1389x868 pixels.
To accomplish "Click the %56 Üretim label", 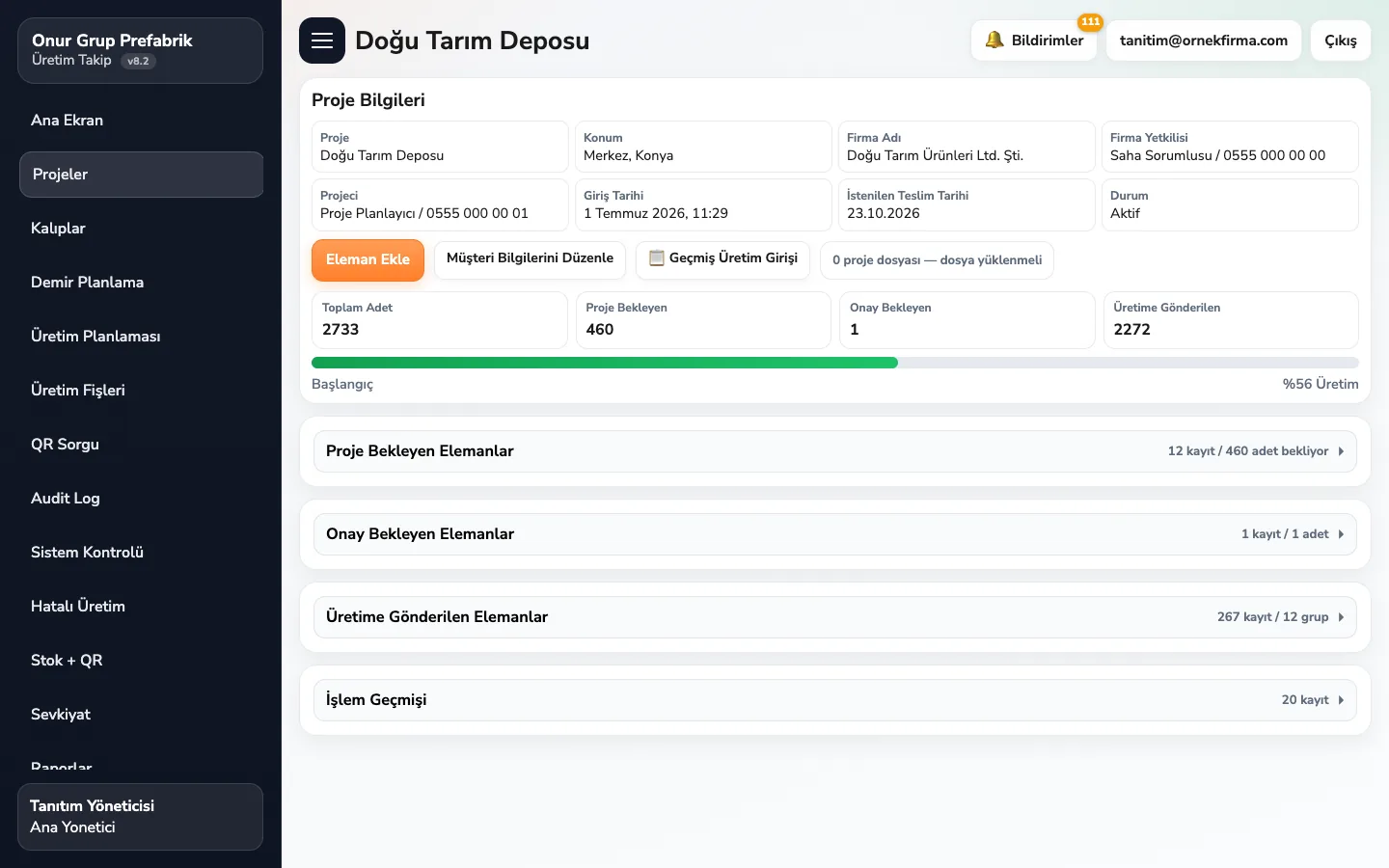I will tap(1321, 384).
